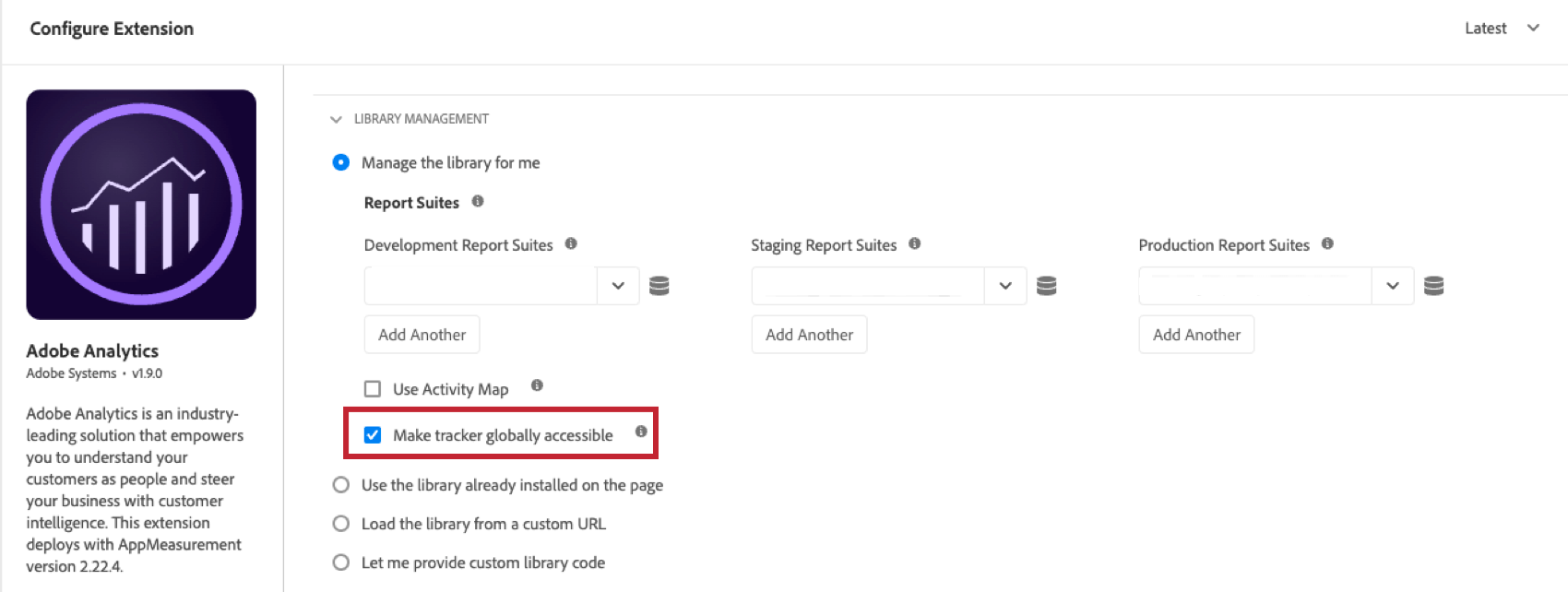
Task: Click into Staging Report Suites field
Action: [x=868, y=286]
